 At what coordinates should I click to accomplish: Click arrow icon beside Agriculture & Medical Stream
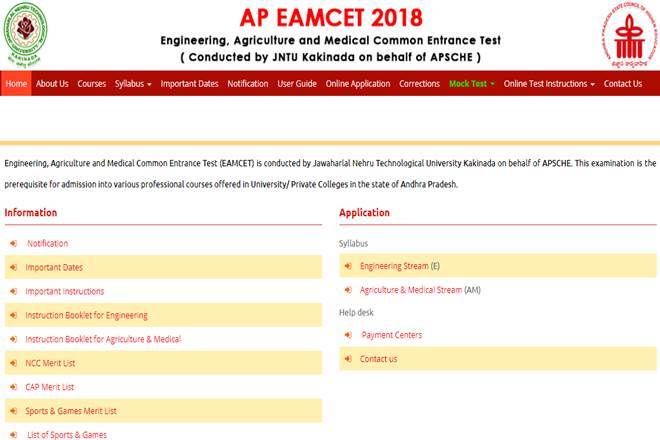tap(348, 290)
